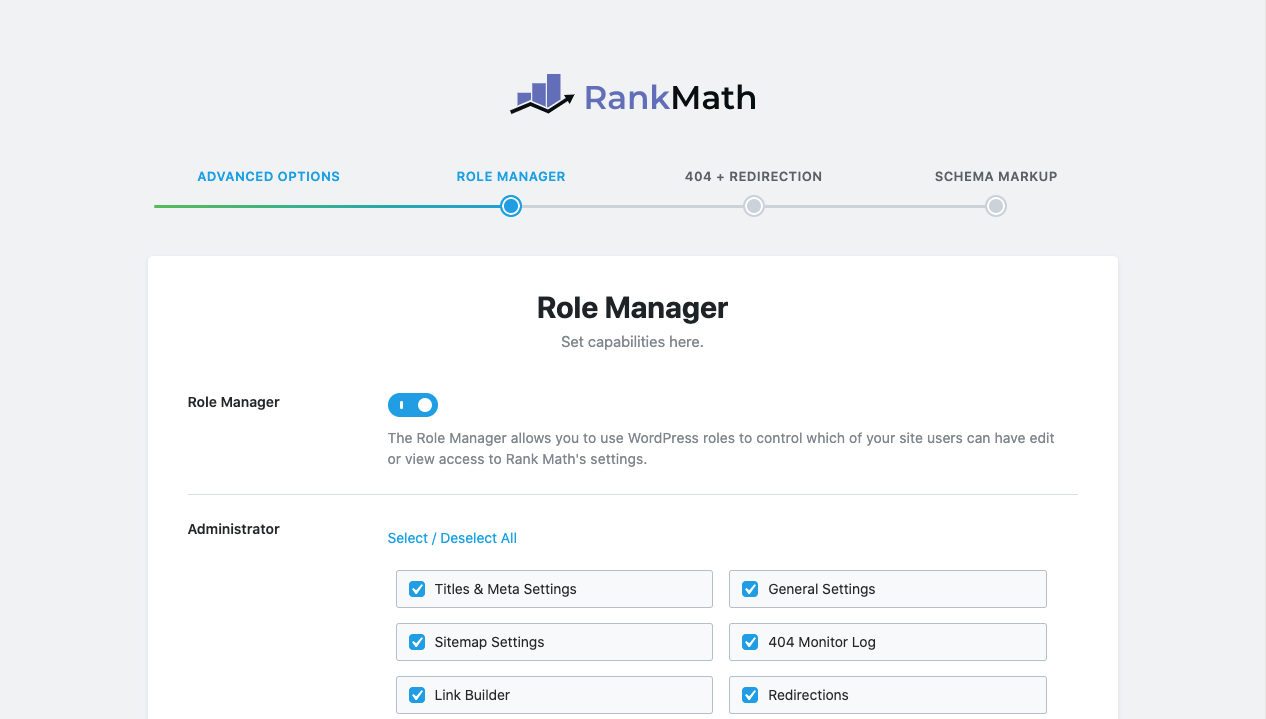The height and width of the screenshot is (719, 1266).
Task: Click the Rank Math logo
Action: [632, 95]
